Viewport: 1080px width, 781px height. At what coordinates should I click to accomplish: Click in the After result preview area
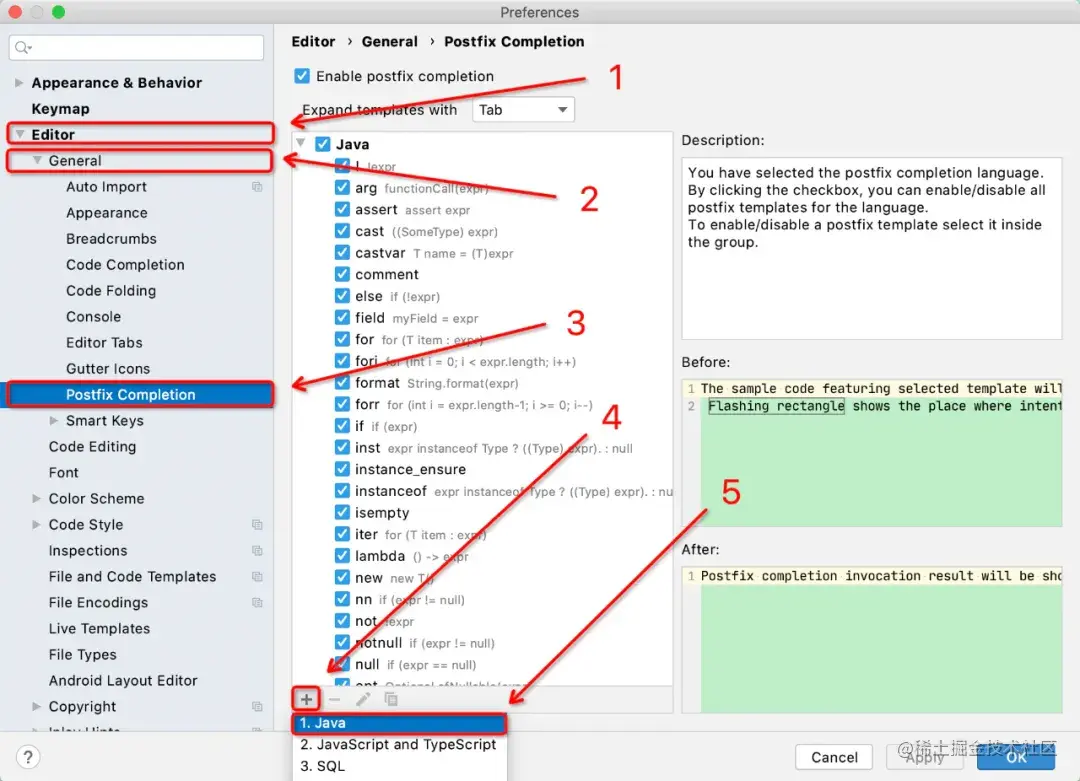(872, 640)
